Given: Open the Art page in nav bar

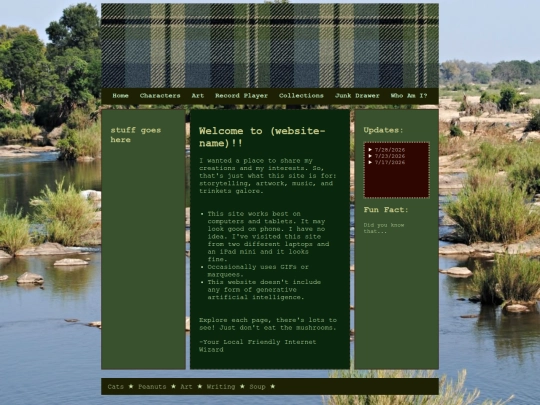Looking at the screenshot, I should pos(198,96).
